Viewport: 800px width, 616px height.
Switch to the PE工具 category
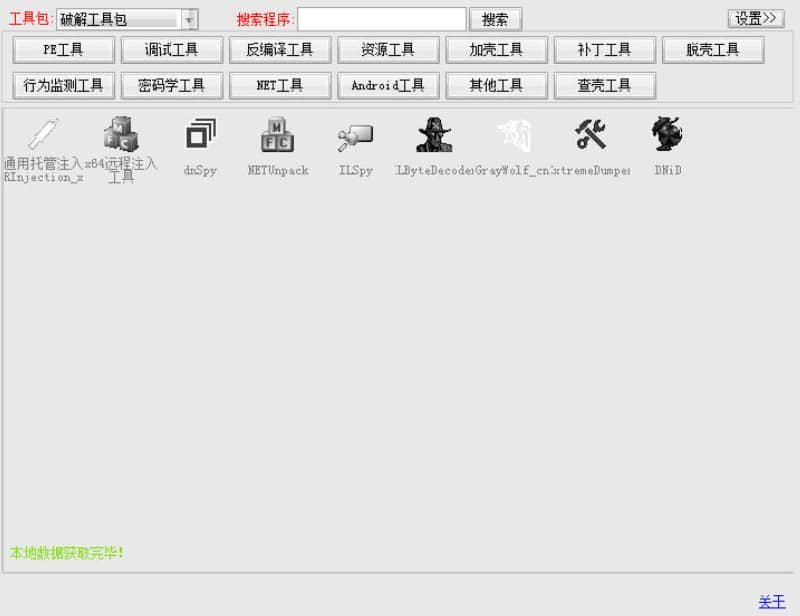(63, 50)
